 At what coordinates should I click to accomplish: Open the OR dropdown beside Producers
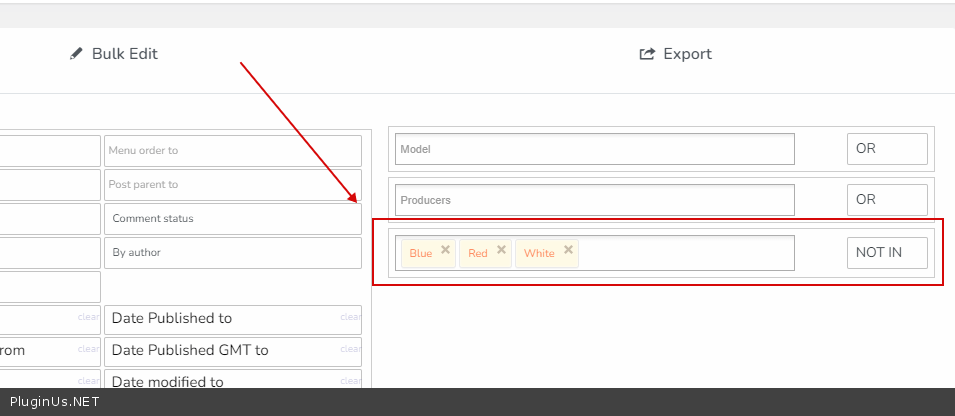tap(887, 200)
